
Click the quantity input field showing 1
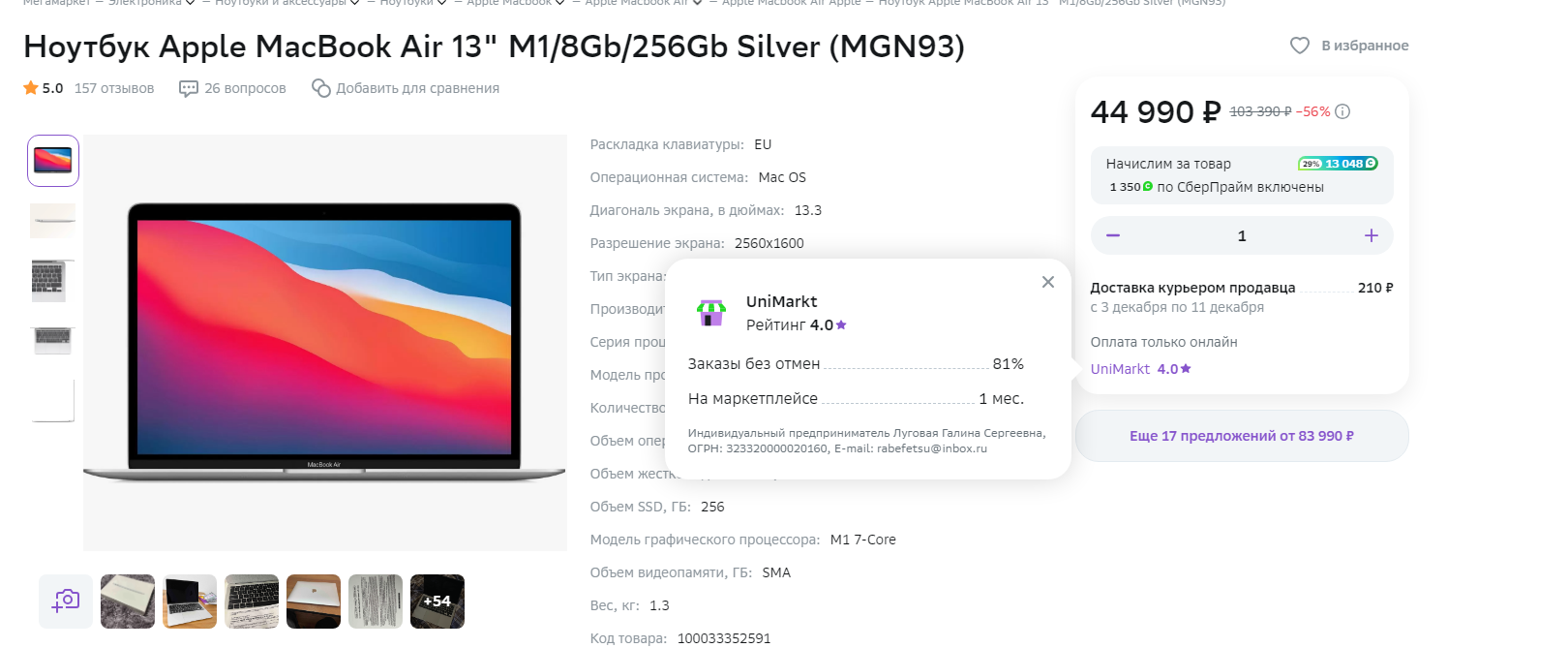click(x=1242, y=235)
